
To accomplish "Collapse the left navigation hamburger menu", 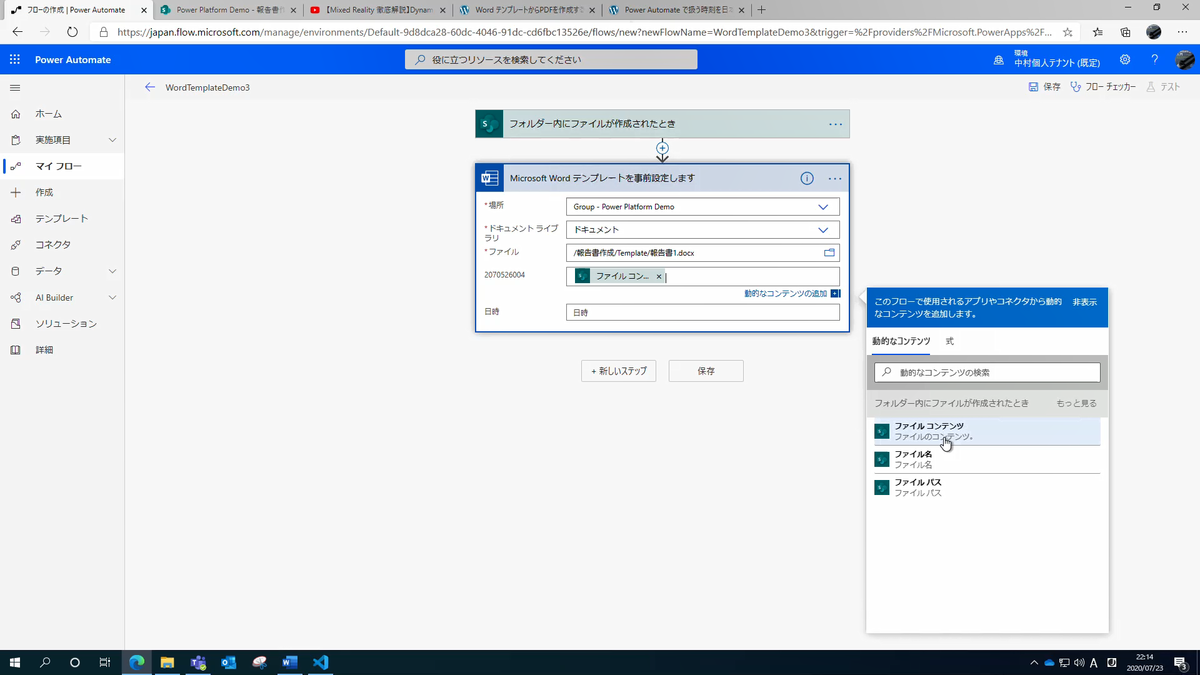I will (15, 88).
